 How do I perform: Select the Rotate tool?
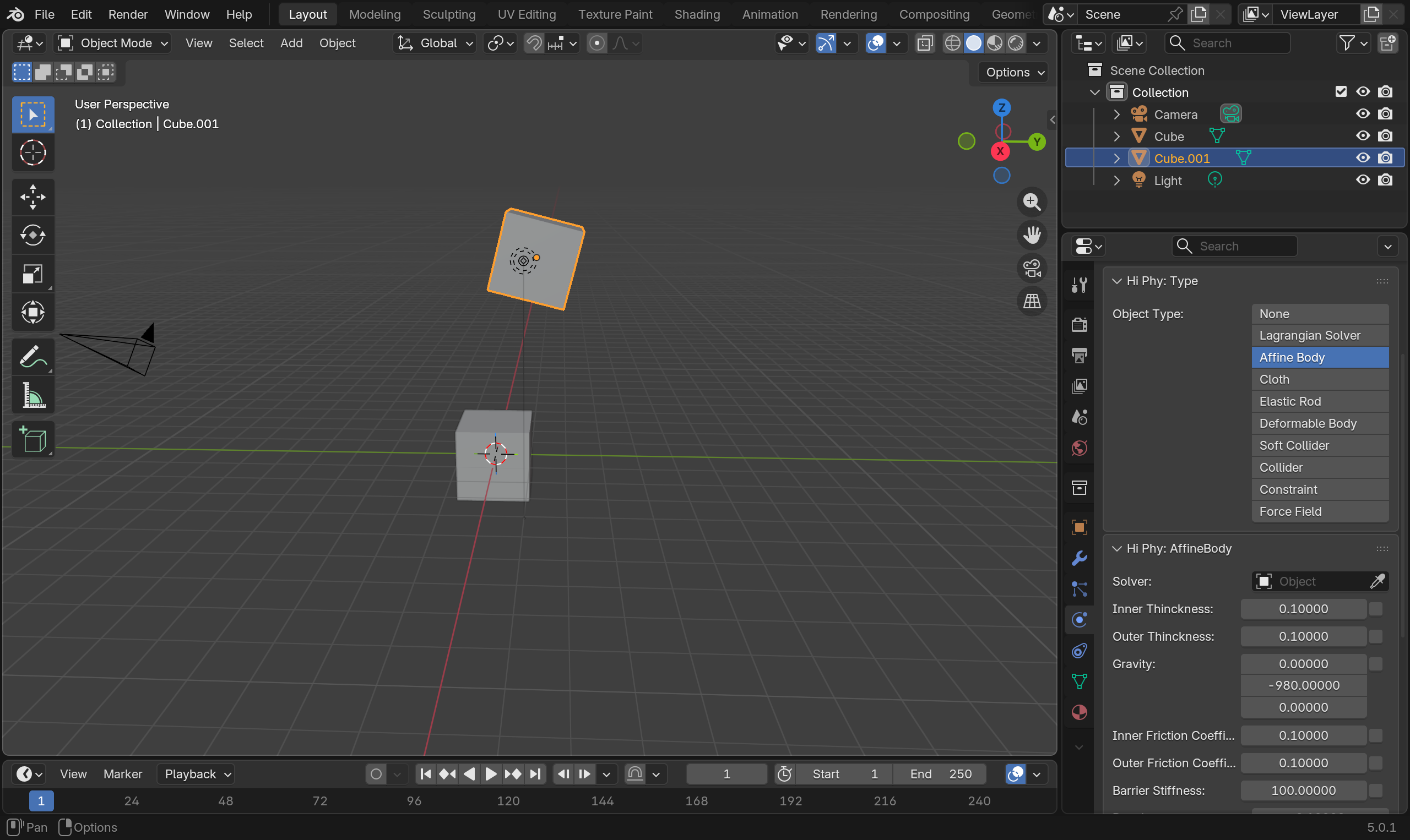[33, 236]
